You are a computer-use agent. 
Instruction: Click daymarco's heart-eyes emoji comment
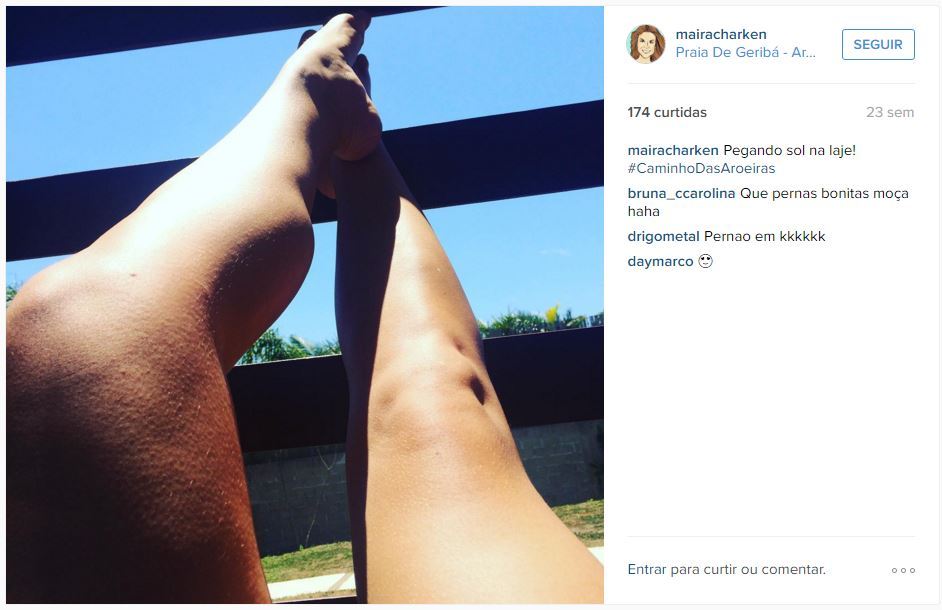pyautogui.click(x=705, y=261)
